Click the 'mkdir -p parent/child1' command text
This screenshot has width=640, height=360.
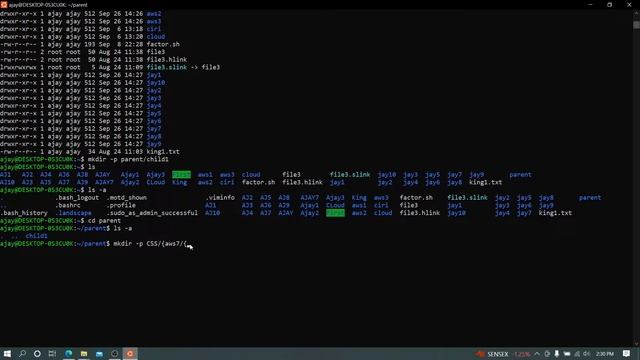coord(128,159)
